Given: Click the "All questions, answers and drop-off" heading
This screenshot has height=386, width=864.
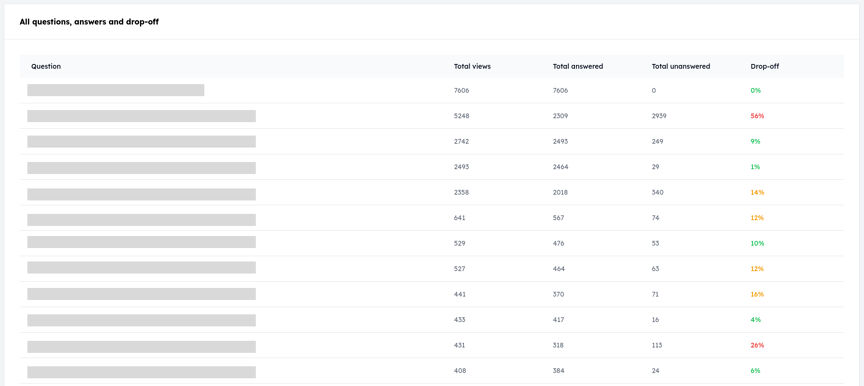Looking at the screenshot, I should (89, 23).
